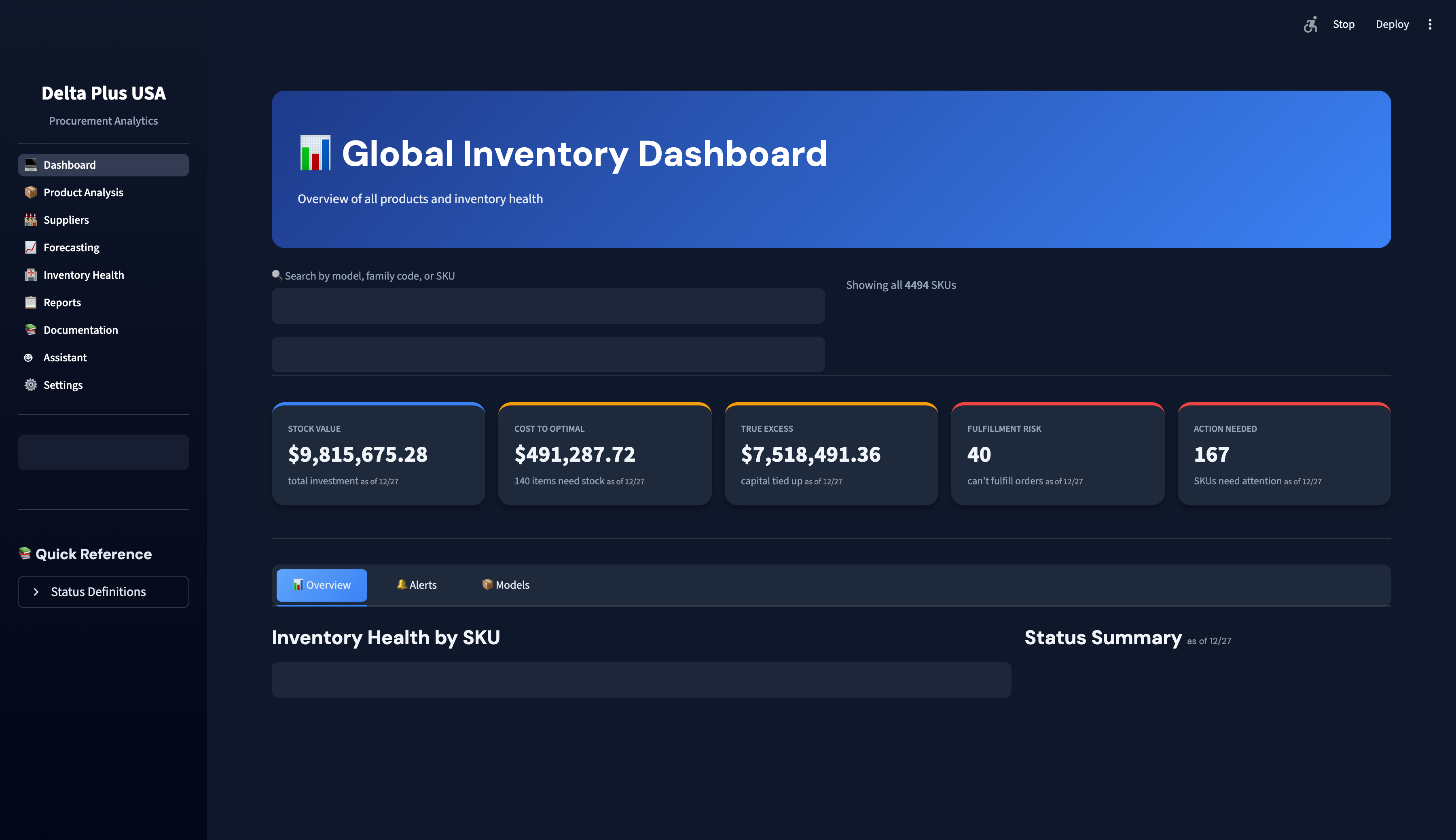
Task: Expand the Status Definitions section
Action: coord(103,591)
